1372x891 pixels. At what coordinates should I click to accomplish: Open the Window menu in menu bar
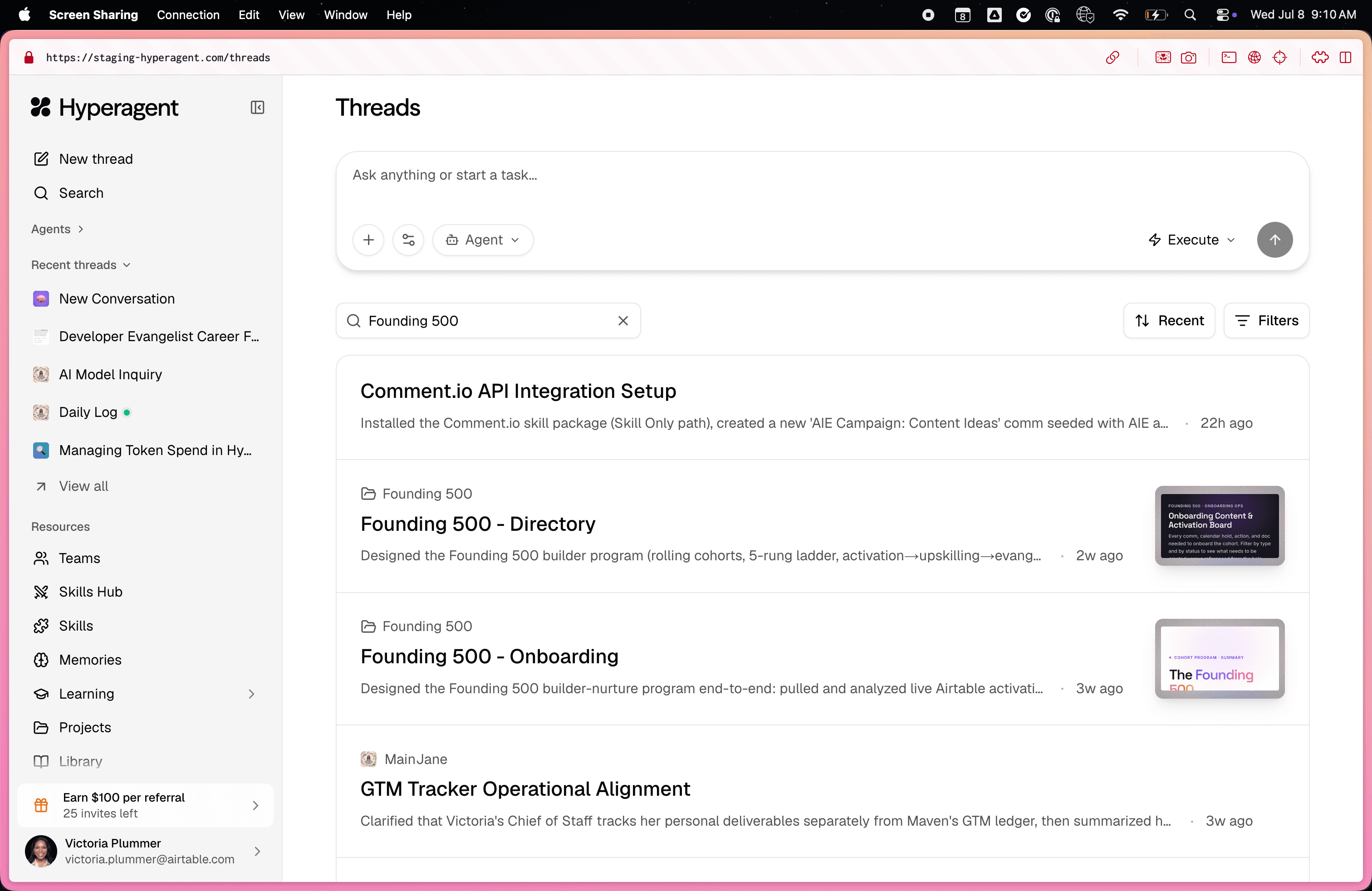pos(345,15)
